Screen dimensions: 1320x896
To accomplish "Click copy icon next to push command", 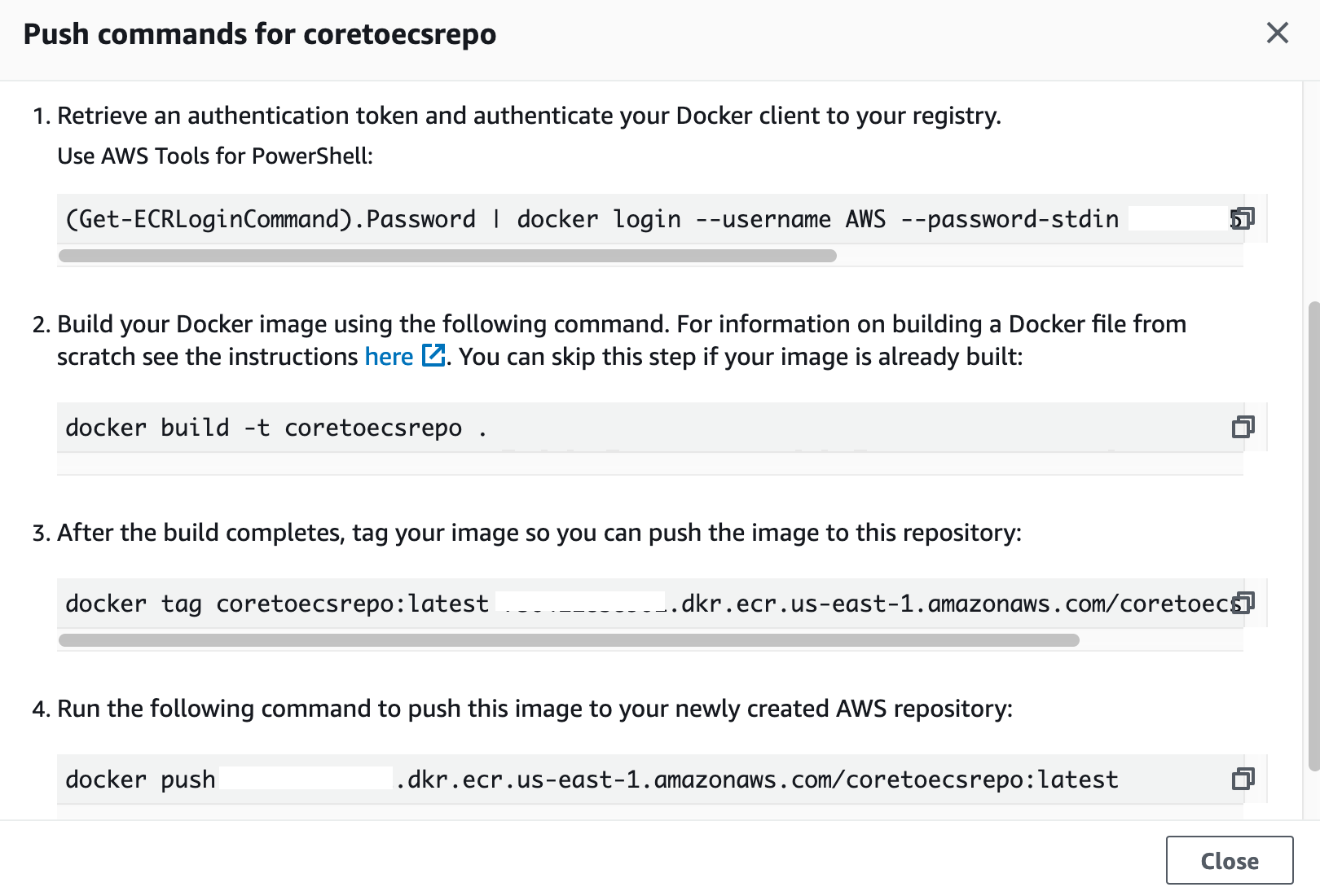I will [x=1242, y=780].
